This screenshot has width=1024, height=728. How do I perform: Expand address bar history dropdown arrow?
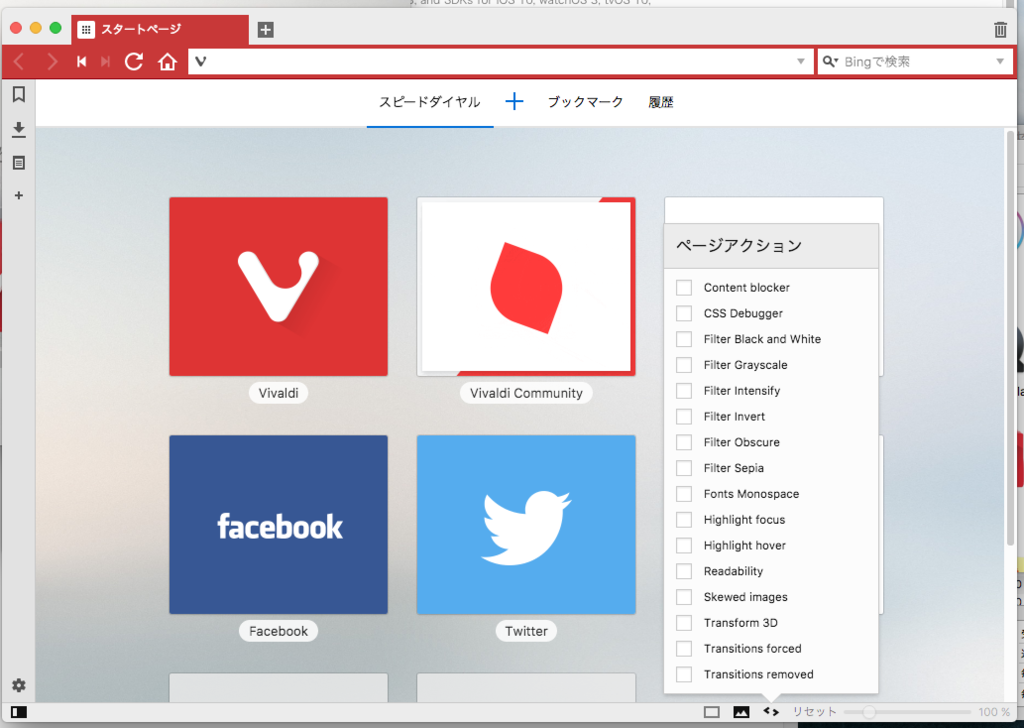[801, 62]
